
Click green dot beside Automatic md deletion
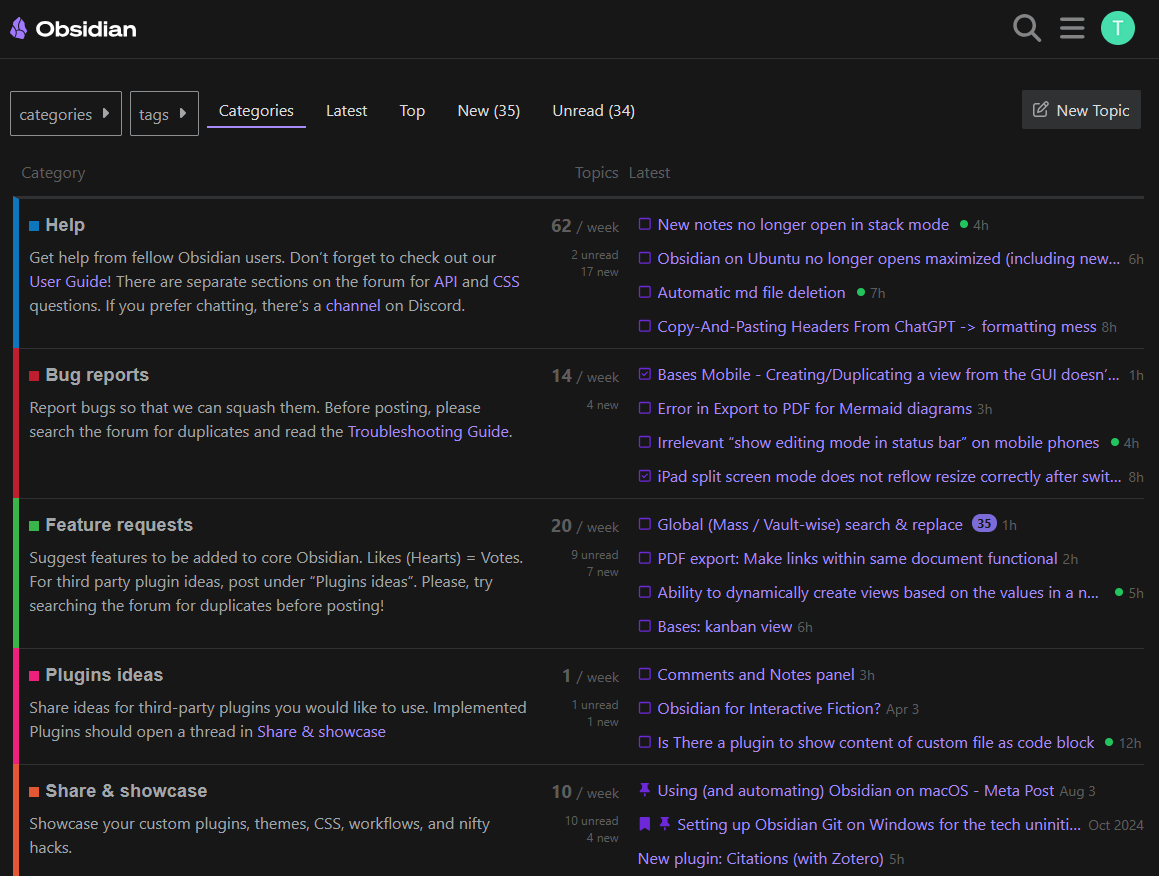860,292
